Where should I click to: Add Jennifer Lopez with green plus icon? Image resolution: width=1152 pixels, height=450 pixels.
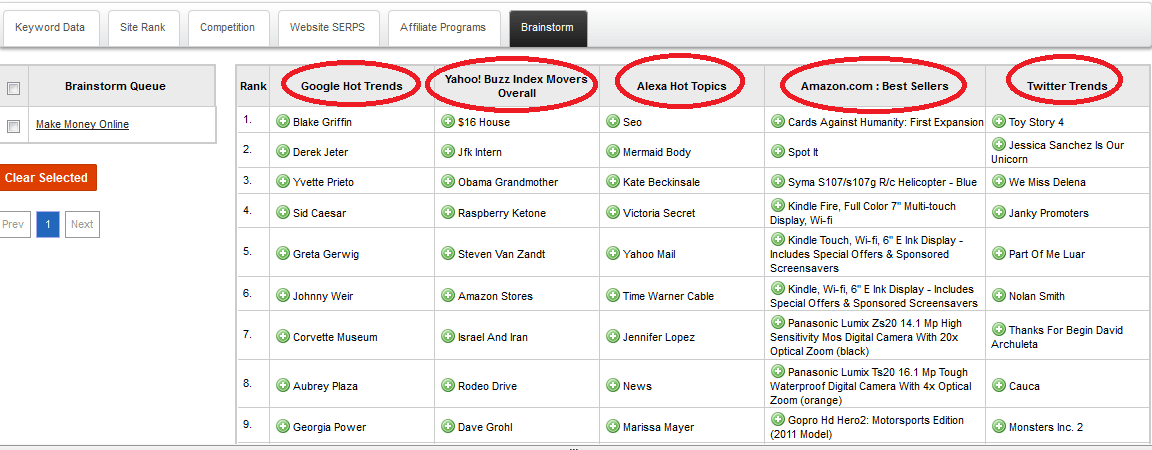(613, 336)
